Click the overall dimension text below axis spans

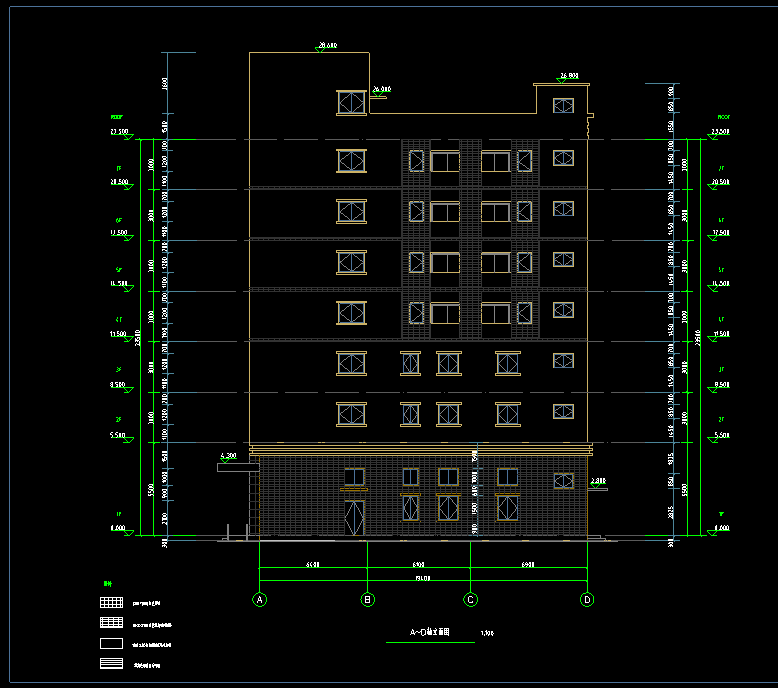(x=422, y=577)
